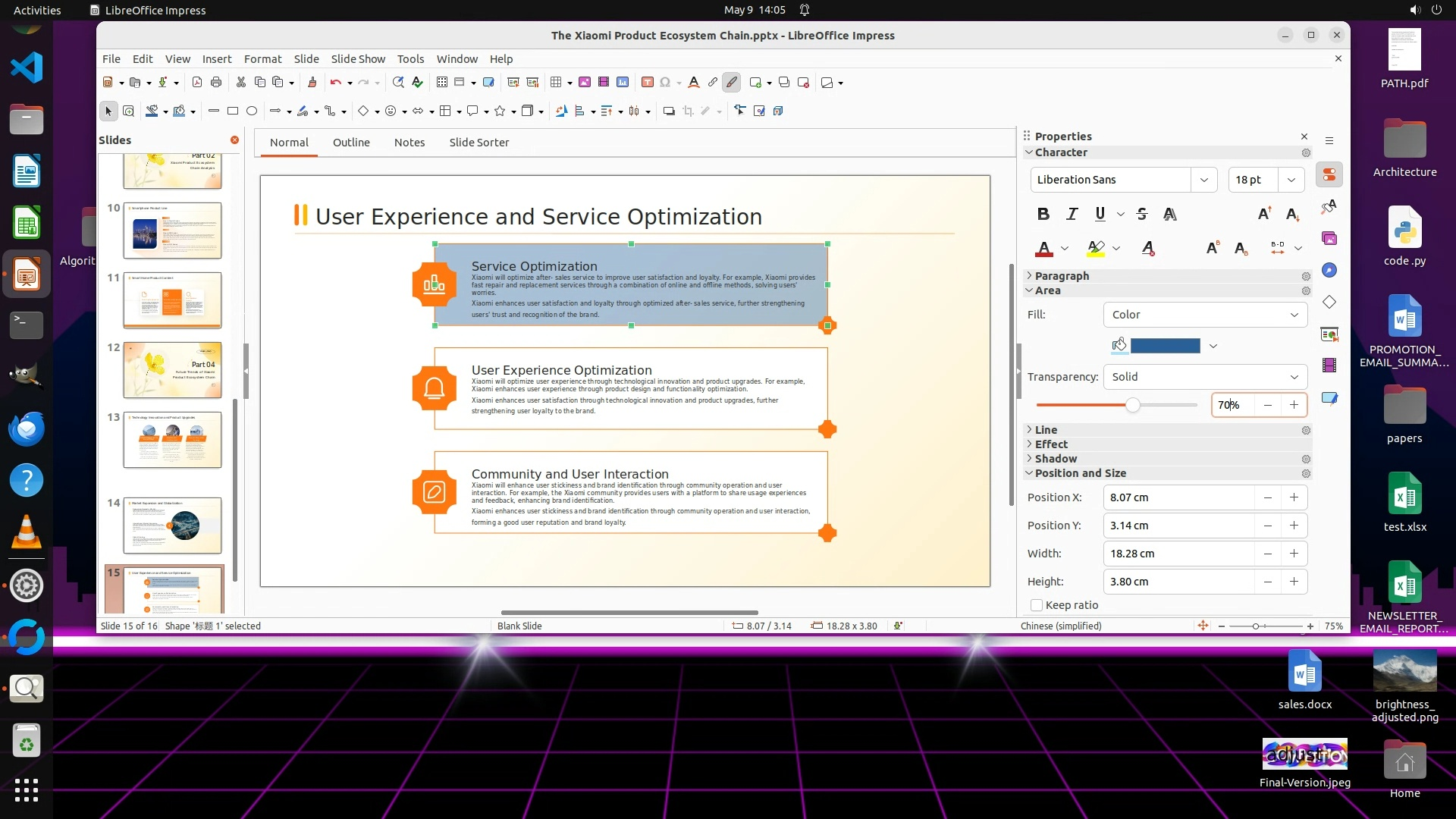
Task: Increase the Width value with plus
Action: tap(1294, 554)
